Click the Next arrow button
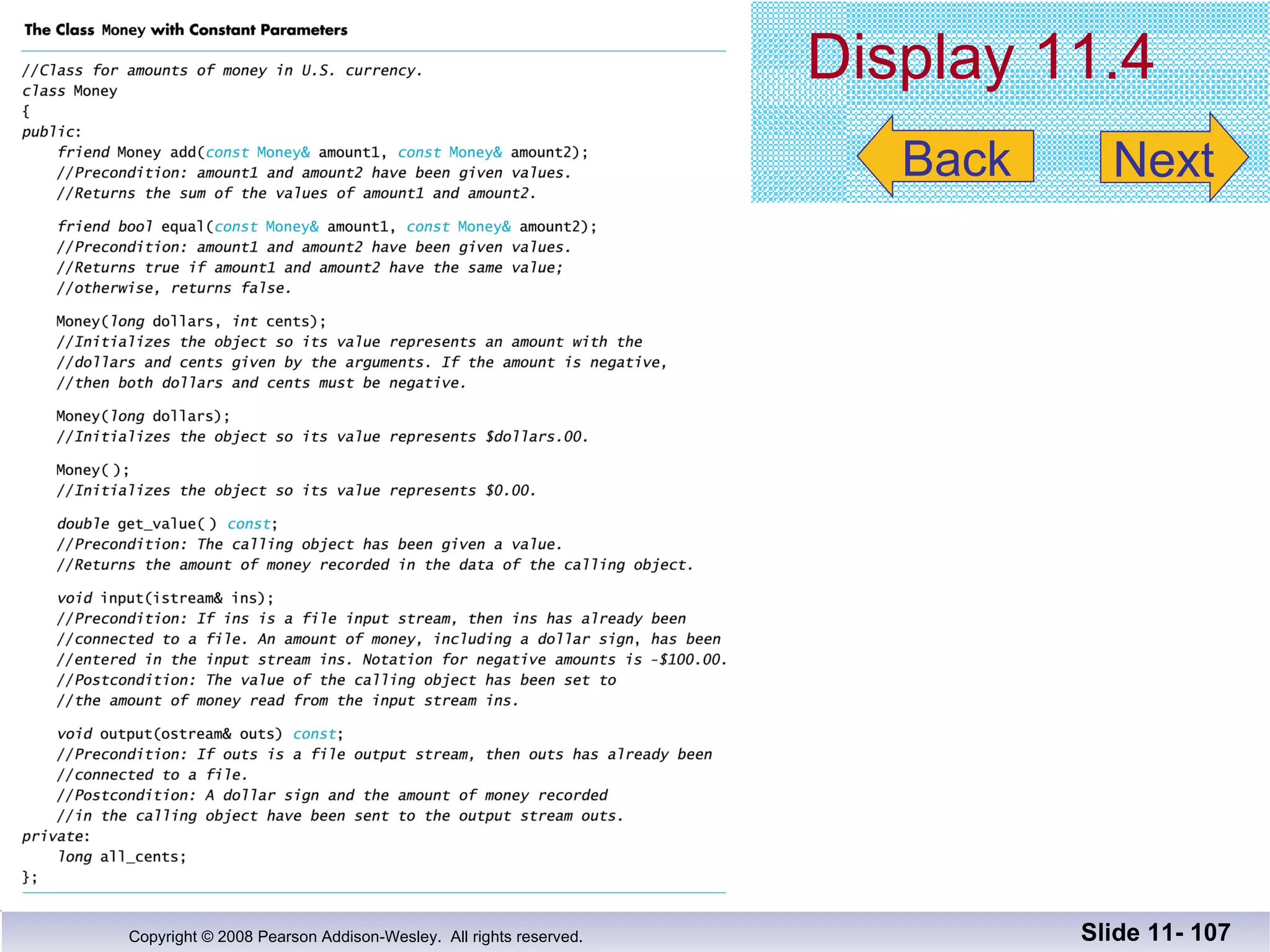Viewport: 1270px width, 952px height. click(1174, 157)
